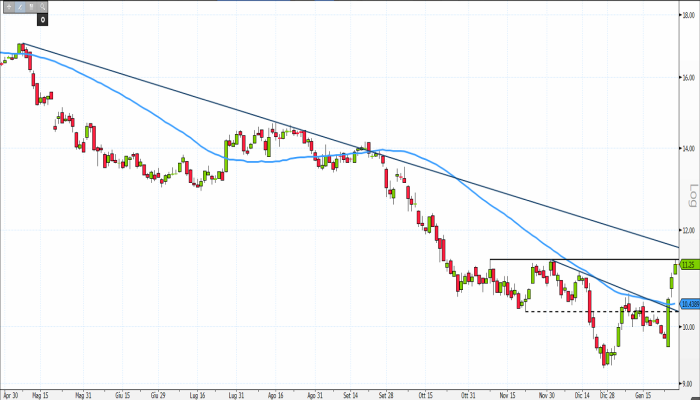This screenshot has width=700, height=400.
Task: Click the 10.00 price axis label
Action: coord(688,327)
